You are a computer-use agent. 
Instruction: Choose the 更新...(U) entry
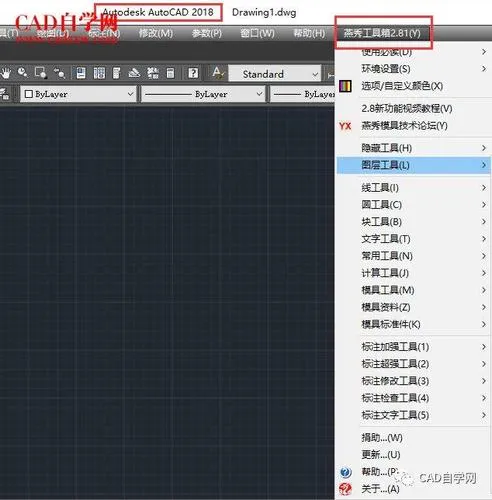[x=413, y=454]
